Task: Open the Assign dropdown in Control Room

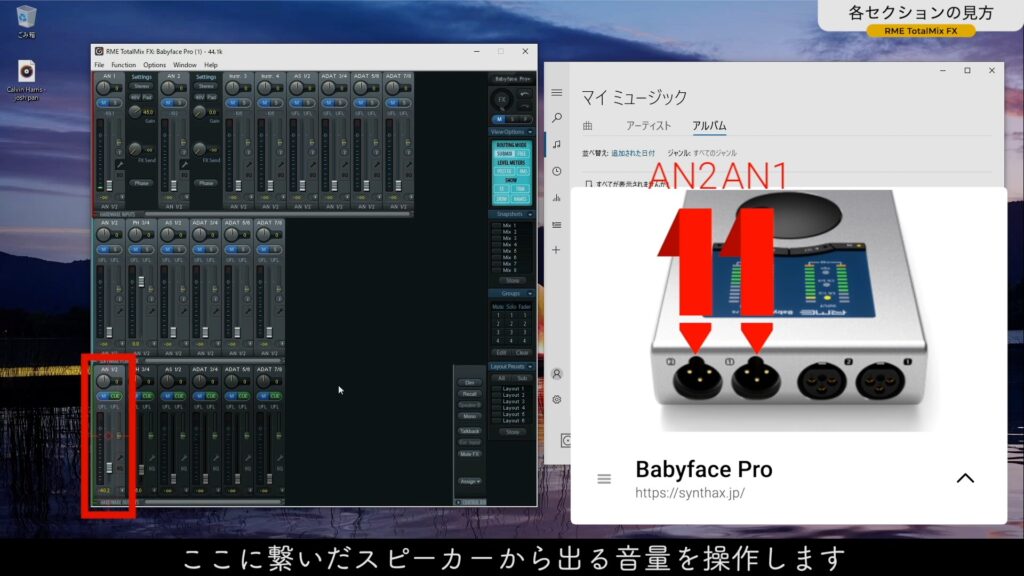Action: click(x=470, y=481)
